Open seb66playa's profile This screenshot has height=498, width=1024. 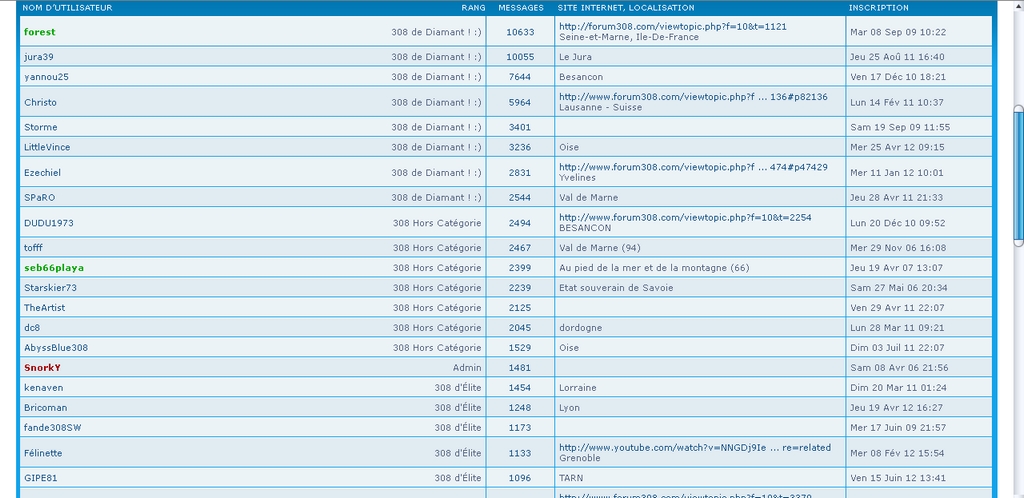tap(54, 267)
